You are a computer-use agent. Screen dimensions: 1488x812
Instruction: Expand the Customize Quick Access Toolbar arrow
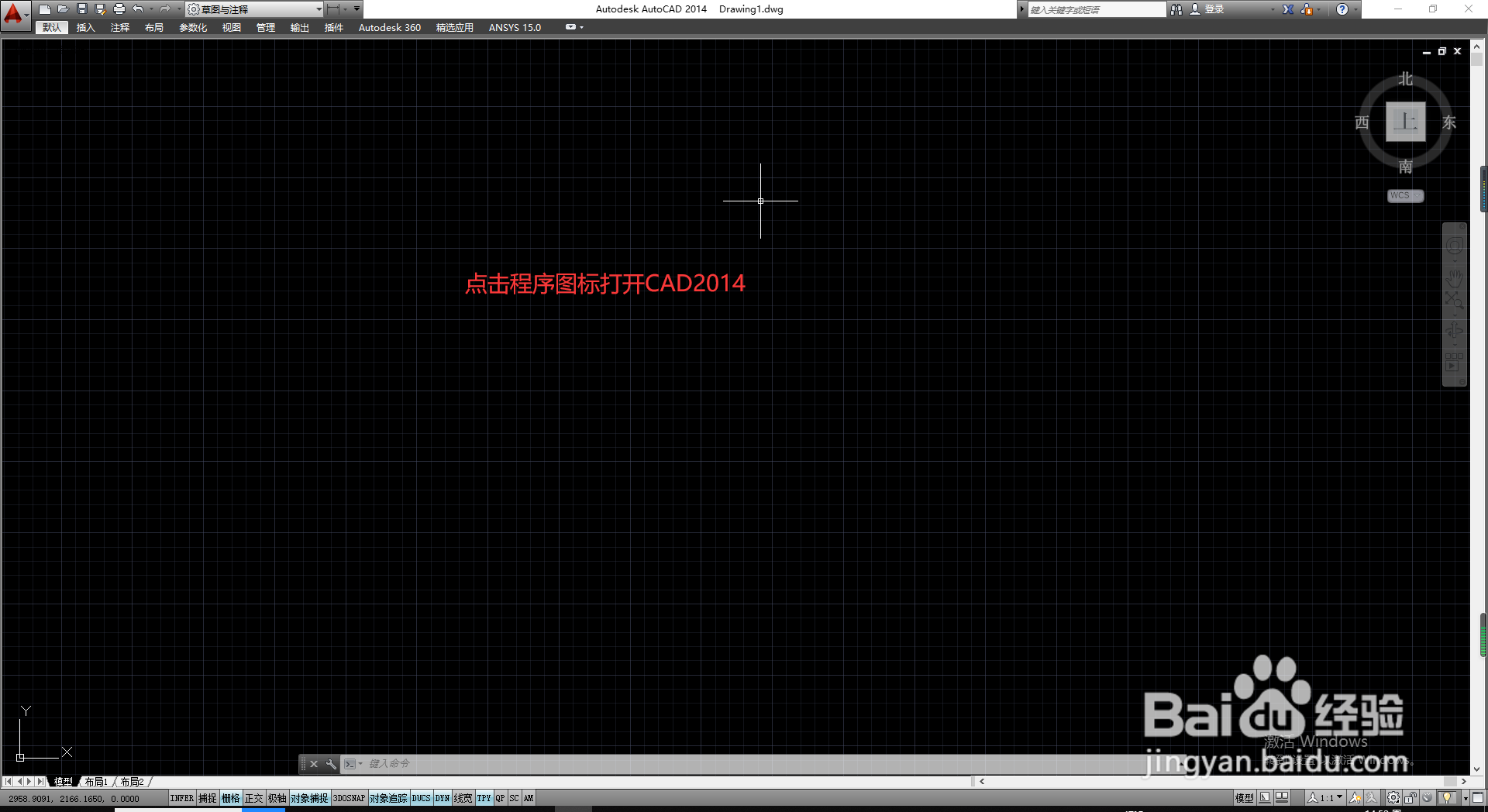pyautogui.click(x=357, y=9)
